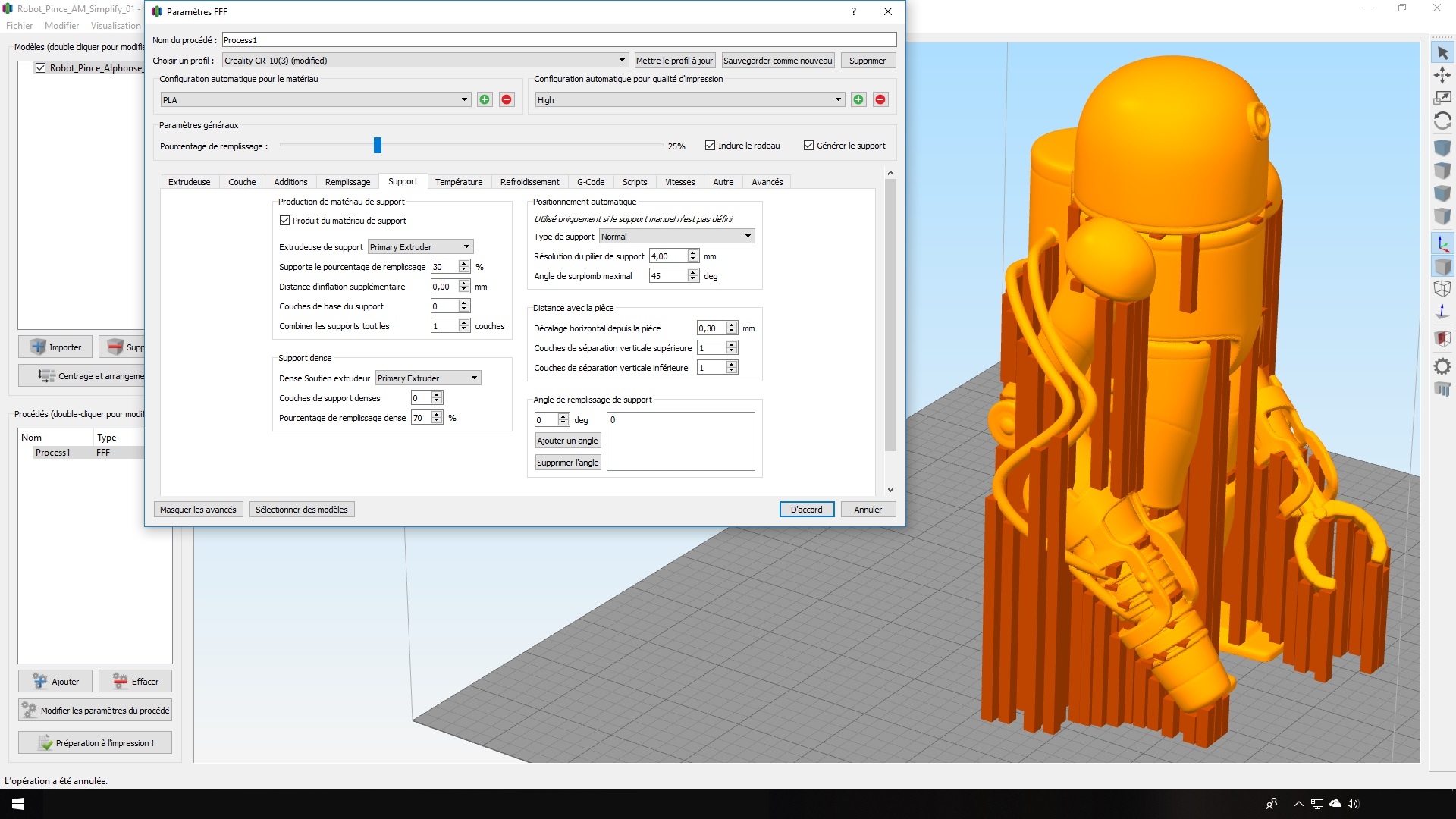Click the infill percentage slider handle
Image resolution: width=1456 pixels, height=819 pixels.
pos(377,146)
